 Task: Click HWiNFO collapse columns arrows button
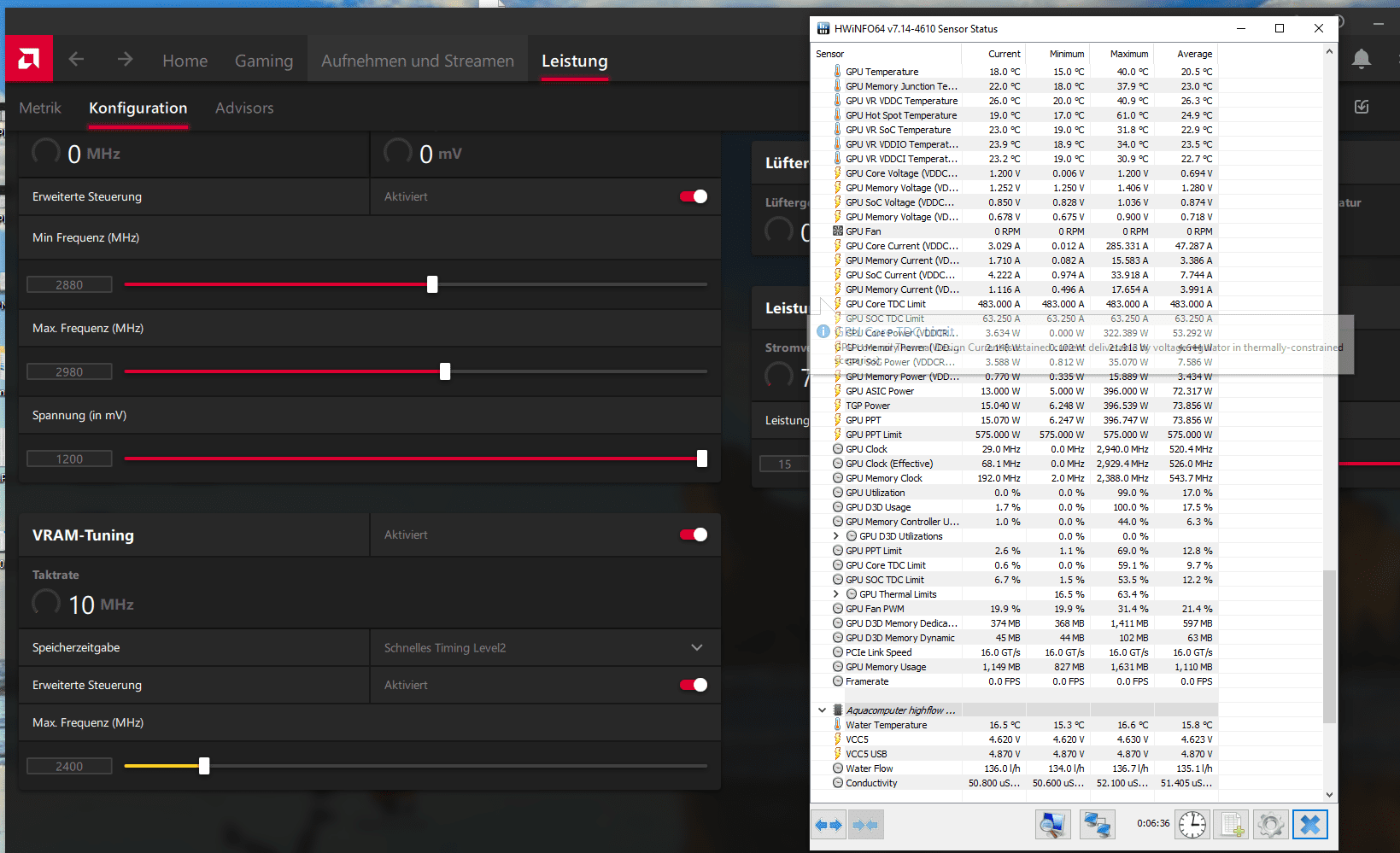click(x=865, y=825)
